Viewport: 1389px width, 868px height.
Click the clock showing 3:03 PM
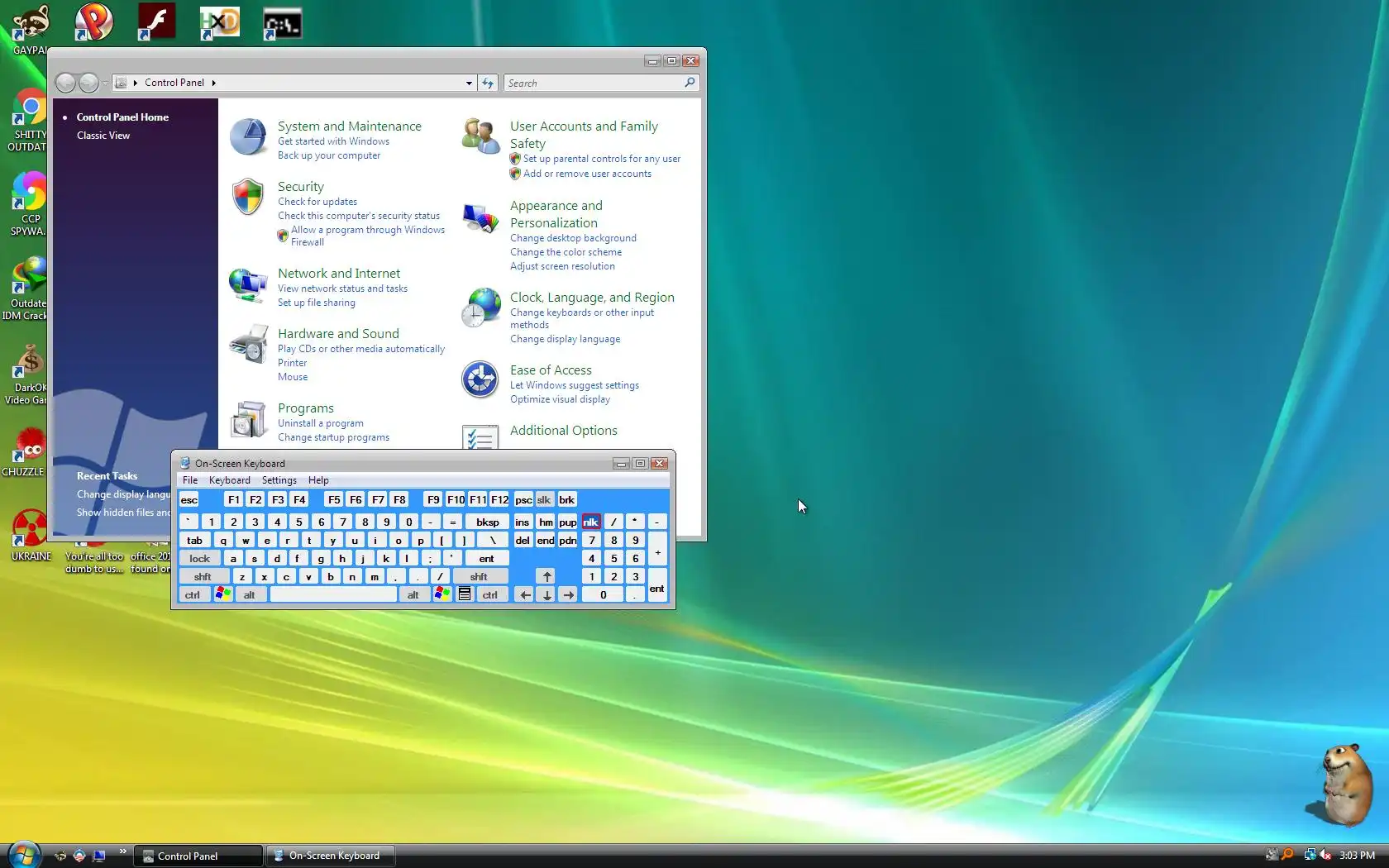click(x=1358, y=855)
